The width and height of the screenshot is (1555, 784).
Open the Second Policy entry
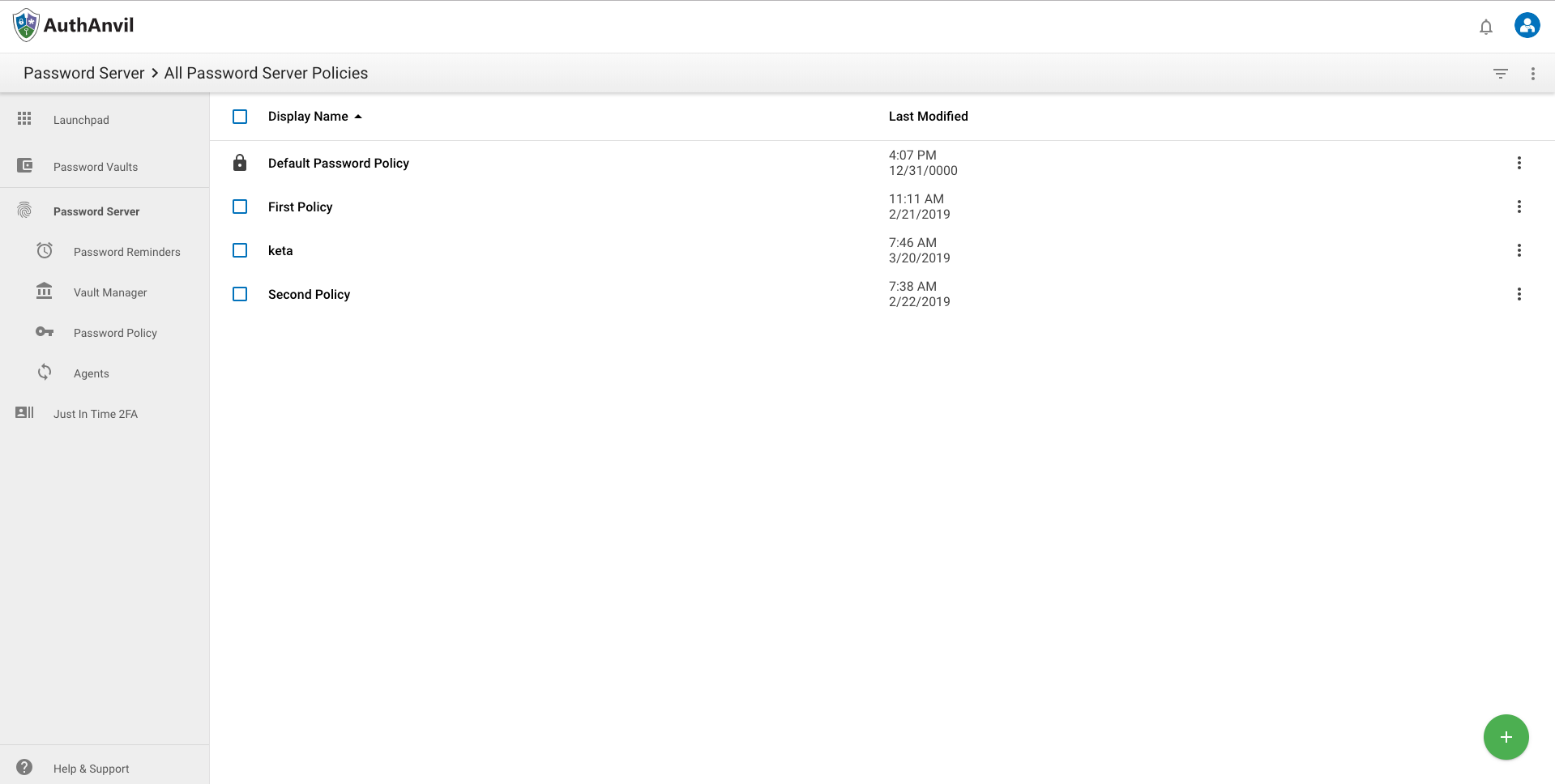[309, 294]
